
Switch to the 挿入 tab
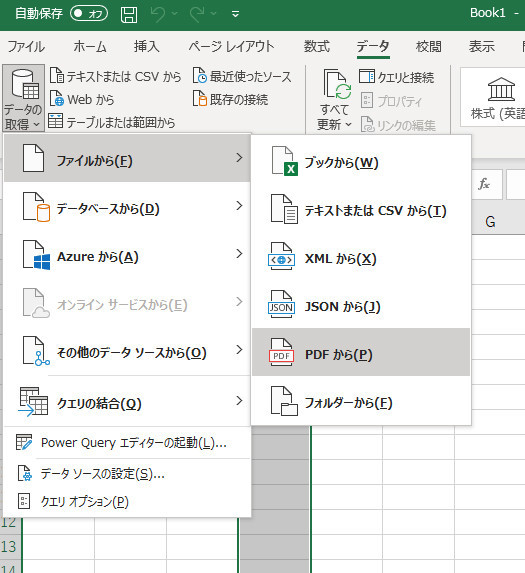tap(147, 47)
